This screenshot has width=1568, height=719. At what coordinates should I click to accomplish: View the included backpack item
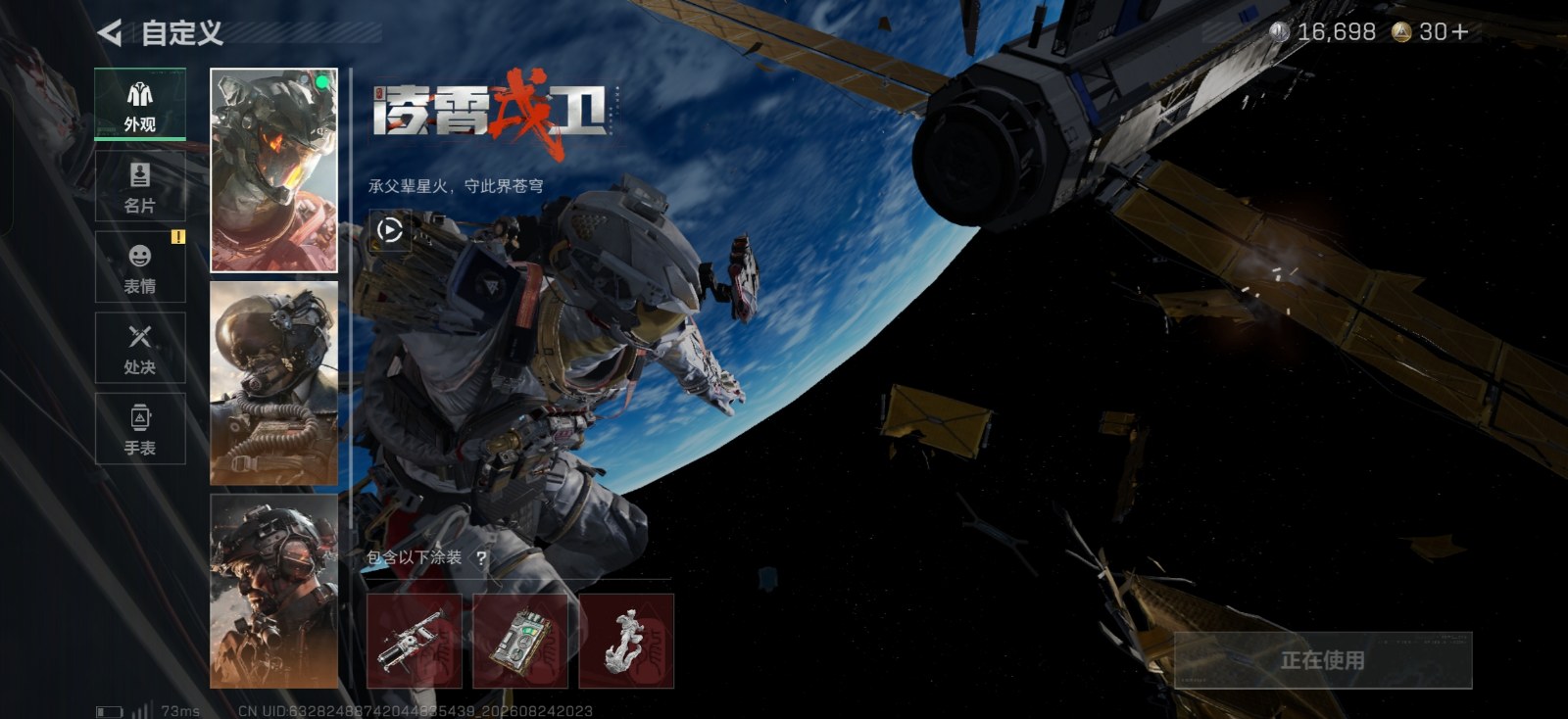(x=520, y=641)
